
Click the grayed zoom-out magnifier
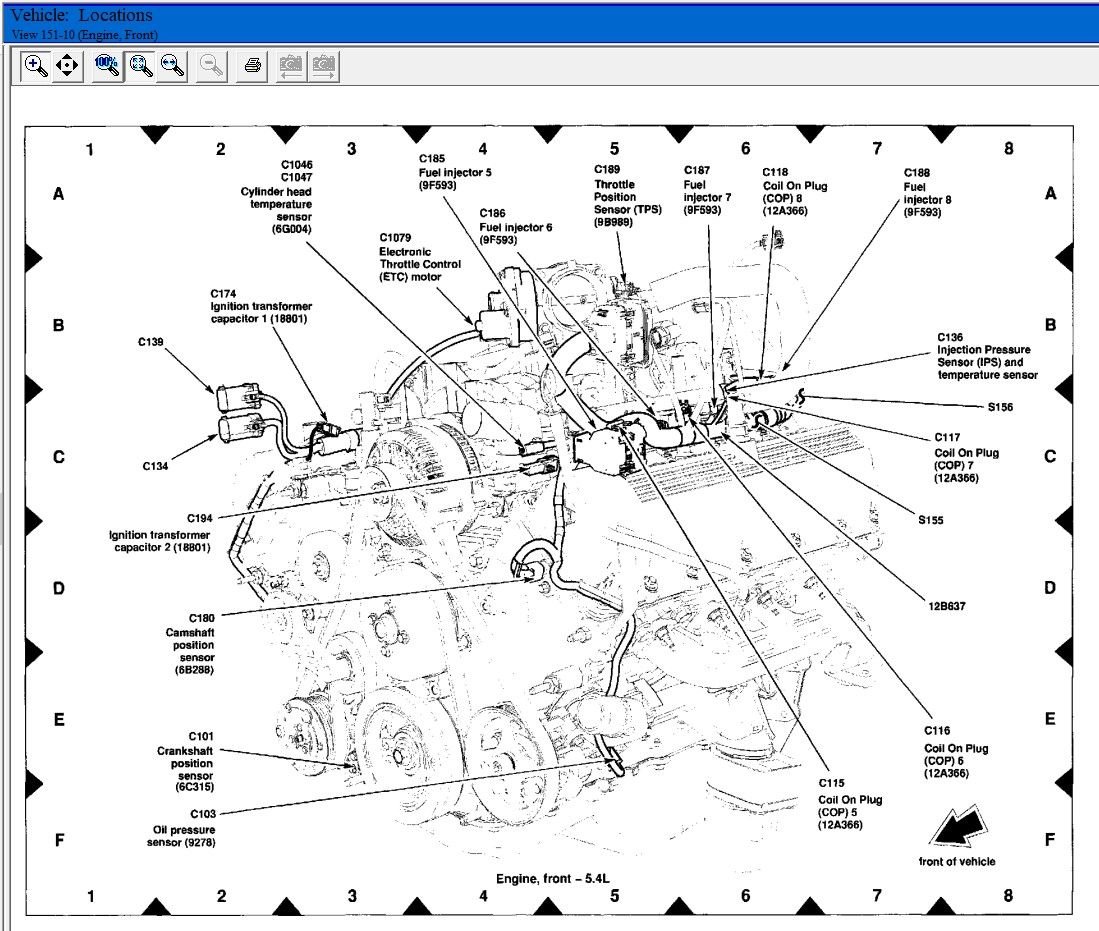[211, 66]
